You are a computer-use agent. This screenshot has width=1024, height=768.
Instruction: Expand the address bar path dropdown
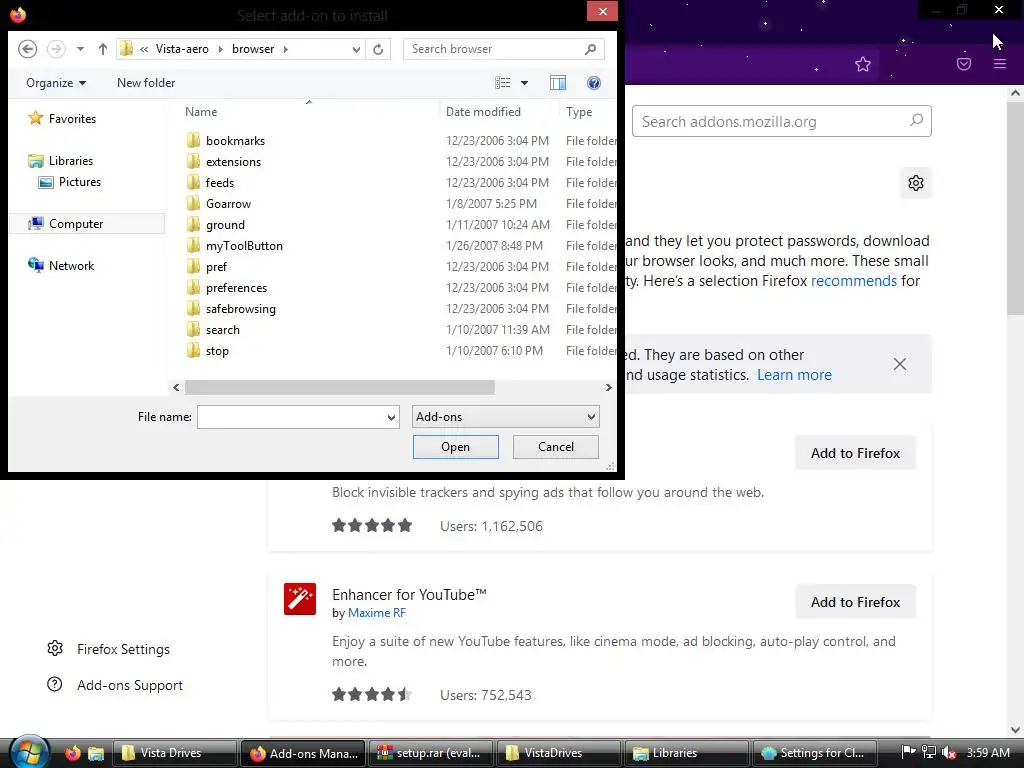356,49
